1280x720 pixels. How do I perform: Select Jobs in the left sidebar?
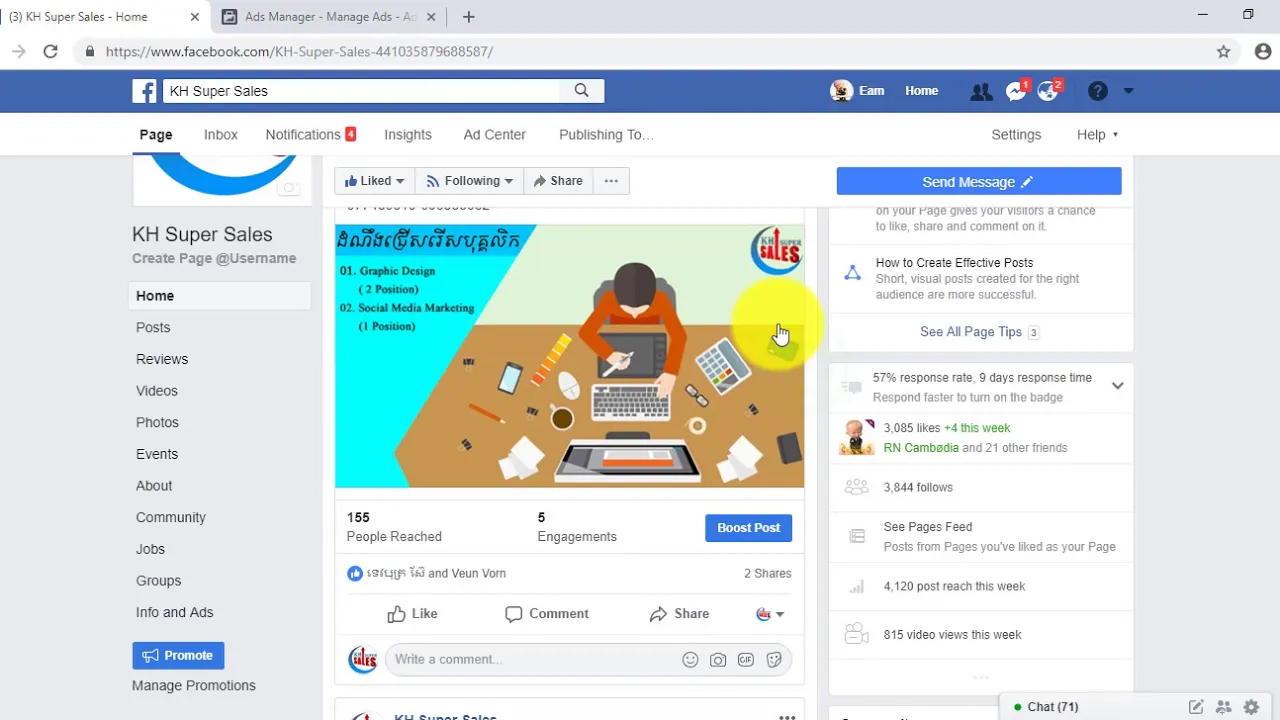(x=151, y=549)
